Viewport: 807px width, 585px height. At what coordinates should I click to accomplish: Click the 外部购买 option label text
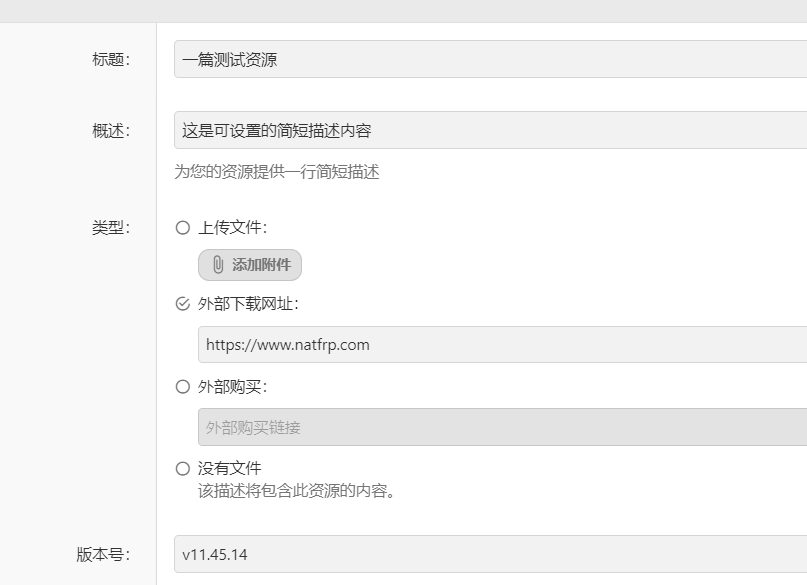point(231,387)
